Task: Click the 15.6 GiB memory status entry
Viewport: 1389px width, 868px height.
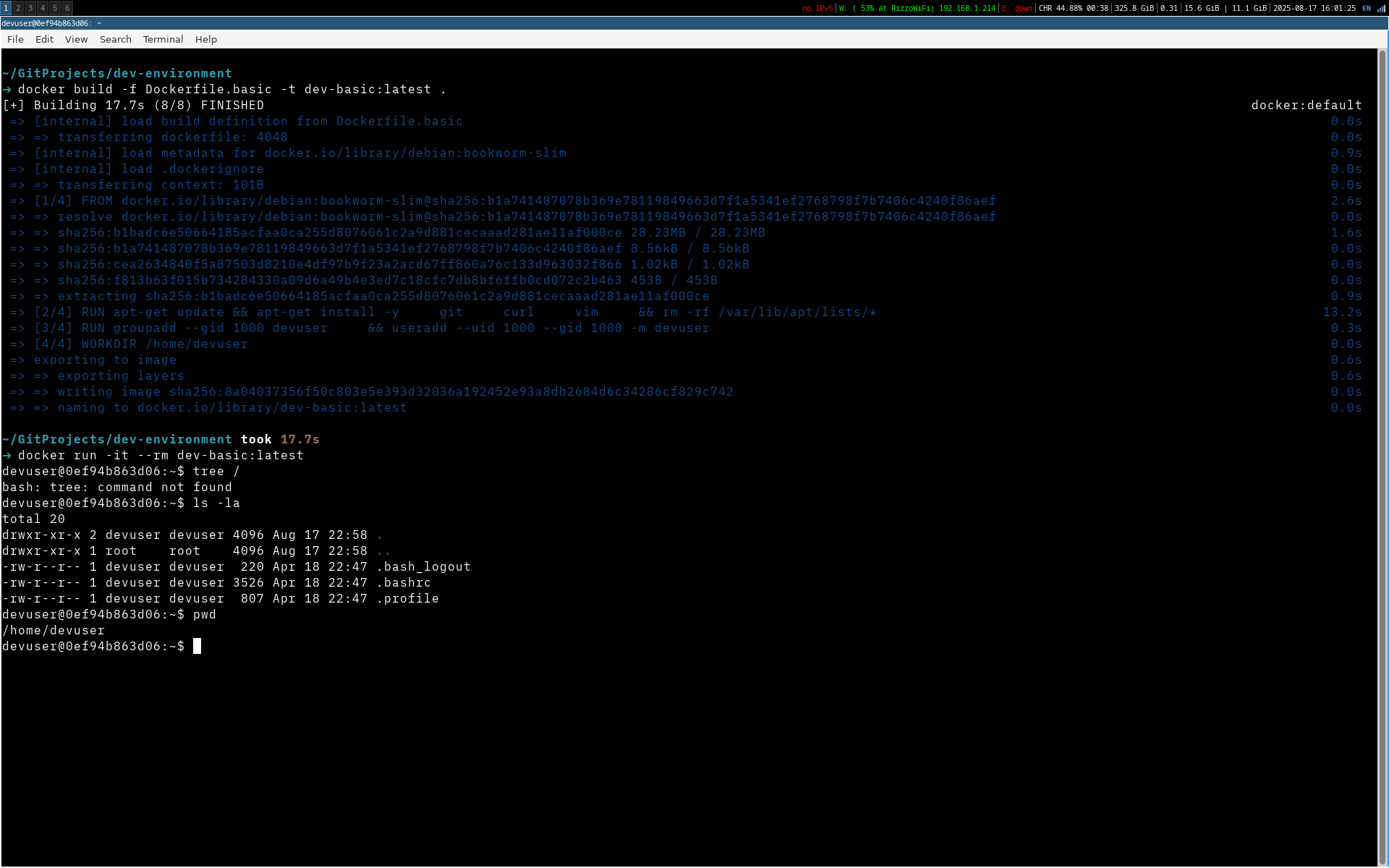Action: coord(1202,8)
